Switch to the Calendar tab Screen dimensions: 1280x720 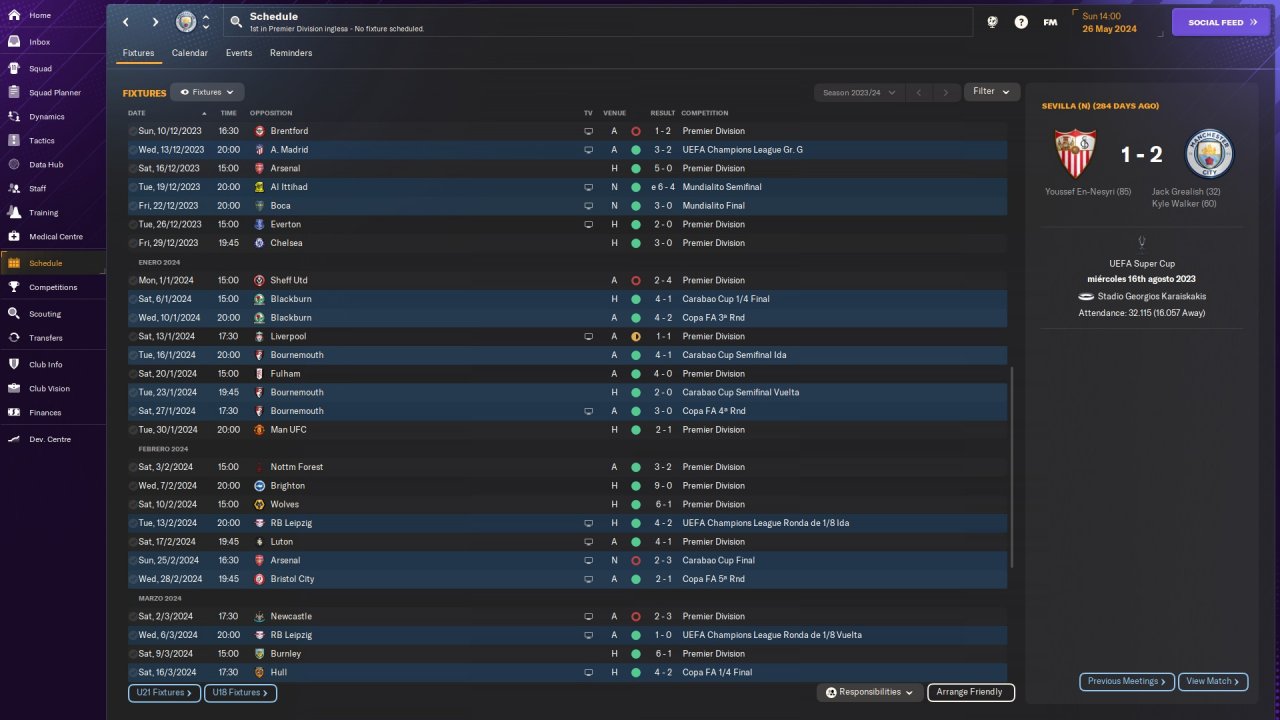pos(189,53)
